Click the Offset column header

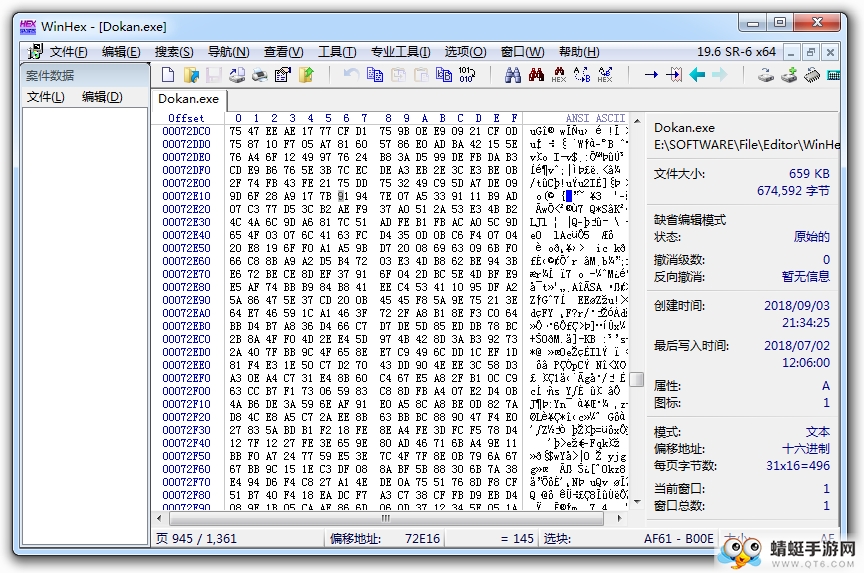(x=186, y=118)
